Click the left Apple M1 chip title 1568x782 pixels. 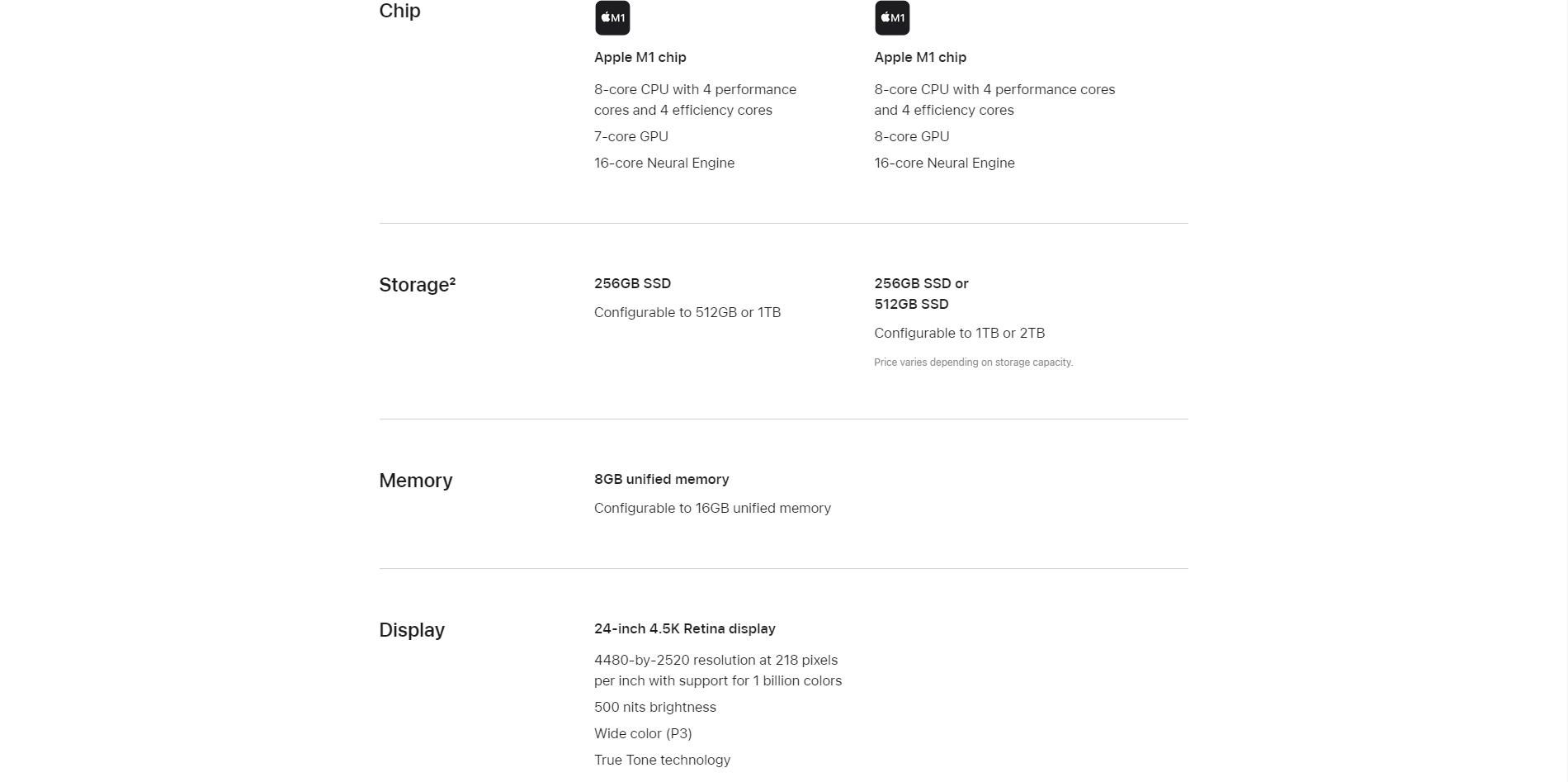[x=640, y=57]
